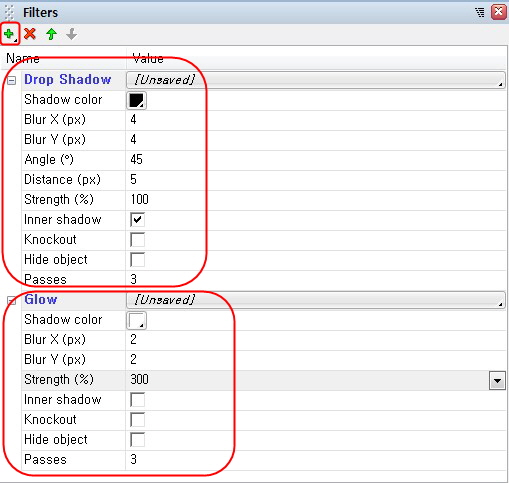Check Inner shadow under Glow

(137, 400)
